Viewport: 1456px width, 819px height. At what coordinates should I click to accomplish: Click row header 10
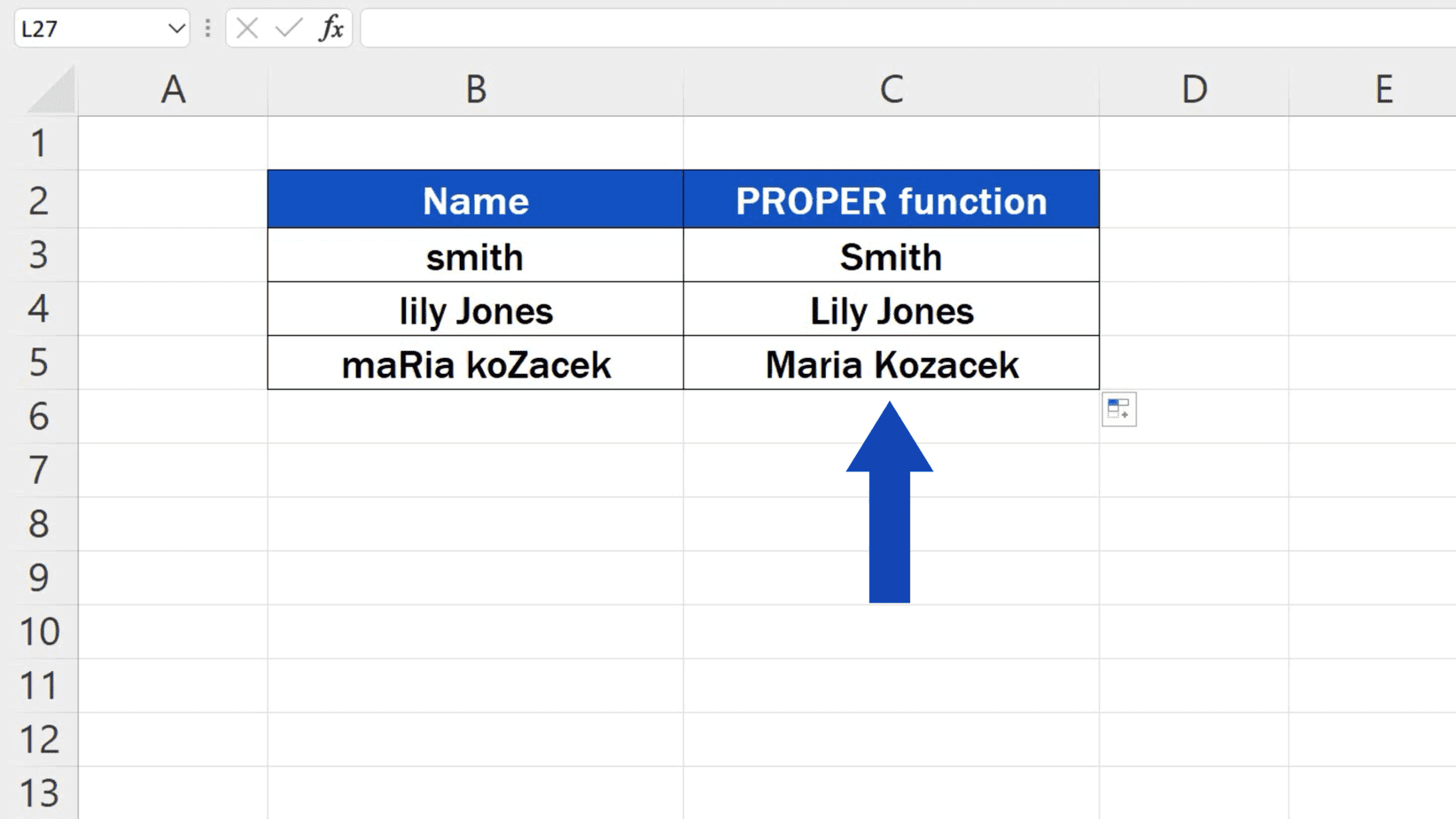pos(40,632)
